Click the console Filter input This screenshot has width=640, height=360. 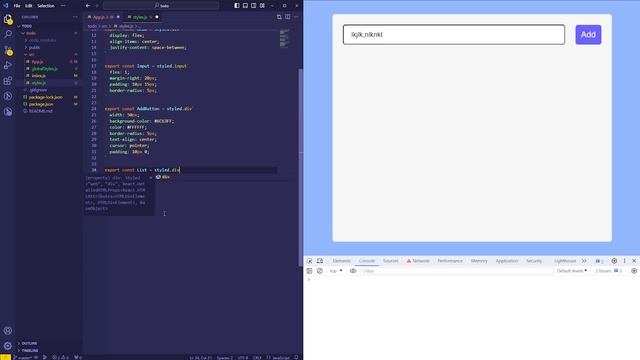click(456, 271)
